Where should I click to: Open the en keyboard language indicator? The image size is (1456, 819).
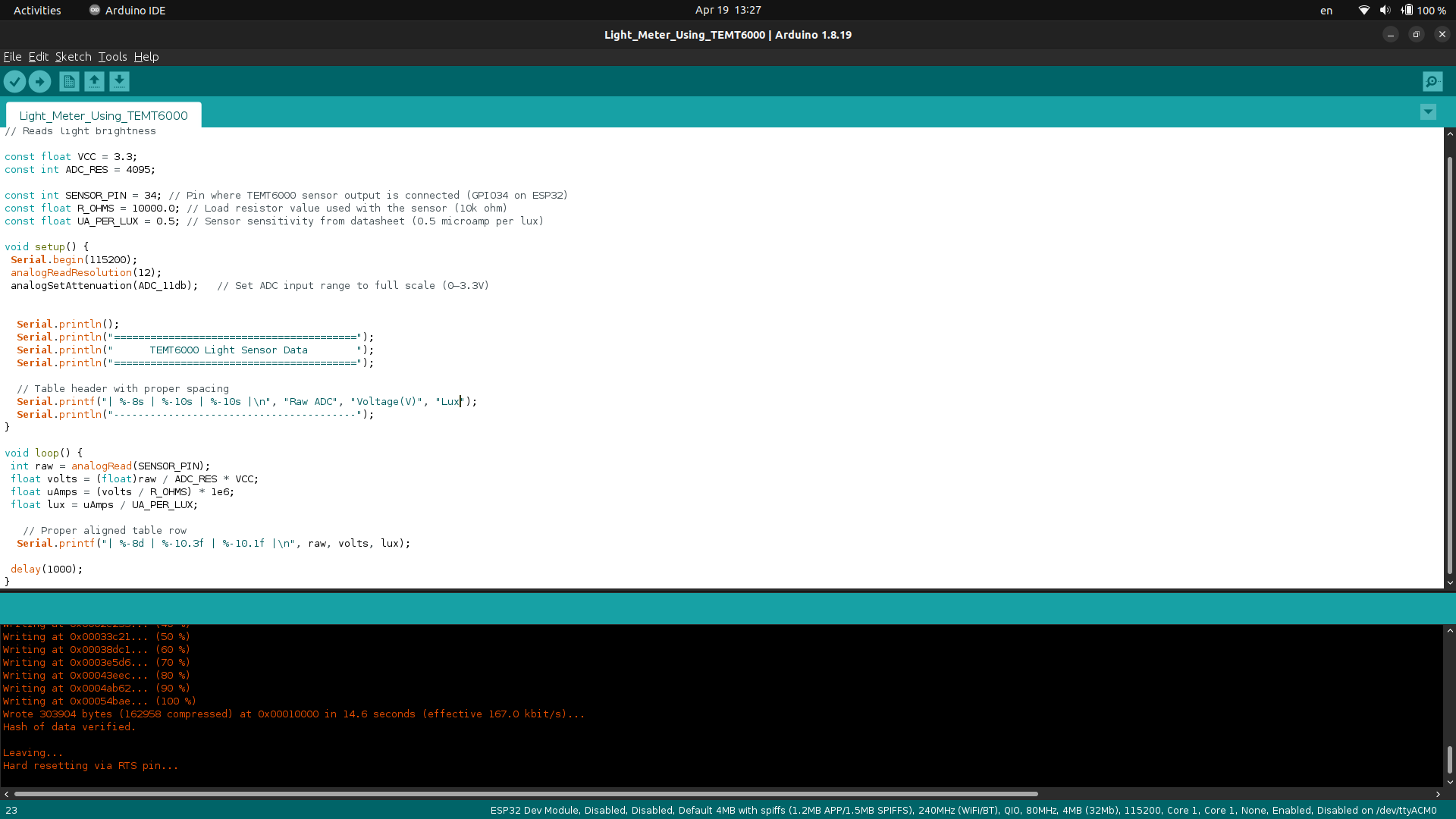coord(1326,11)
